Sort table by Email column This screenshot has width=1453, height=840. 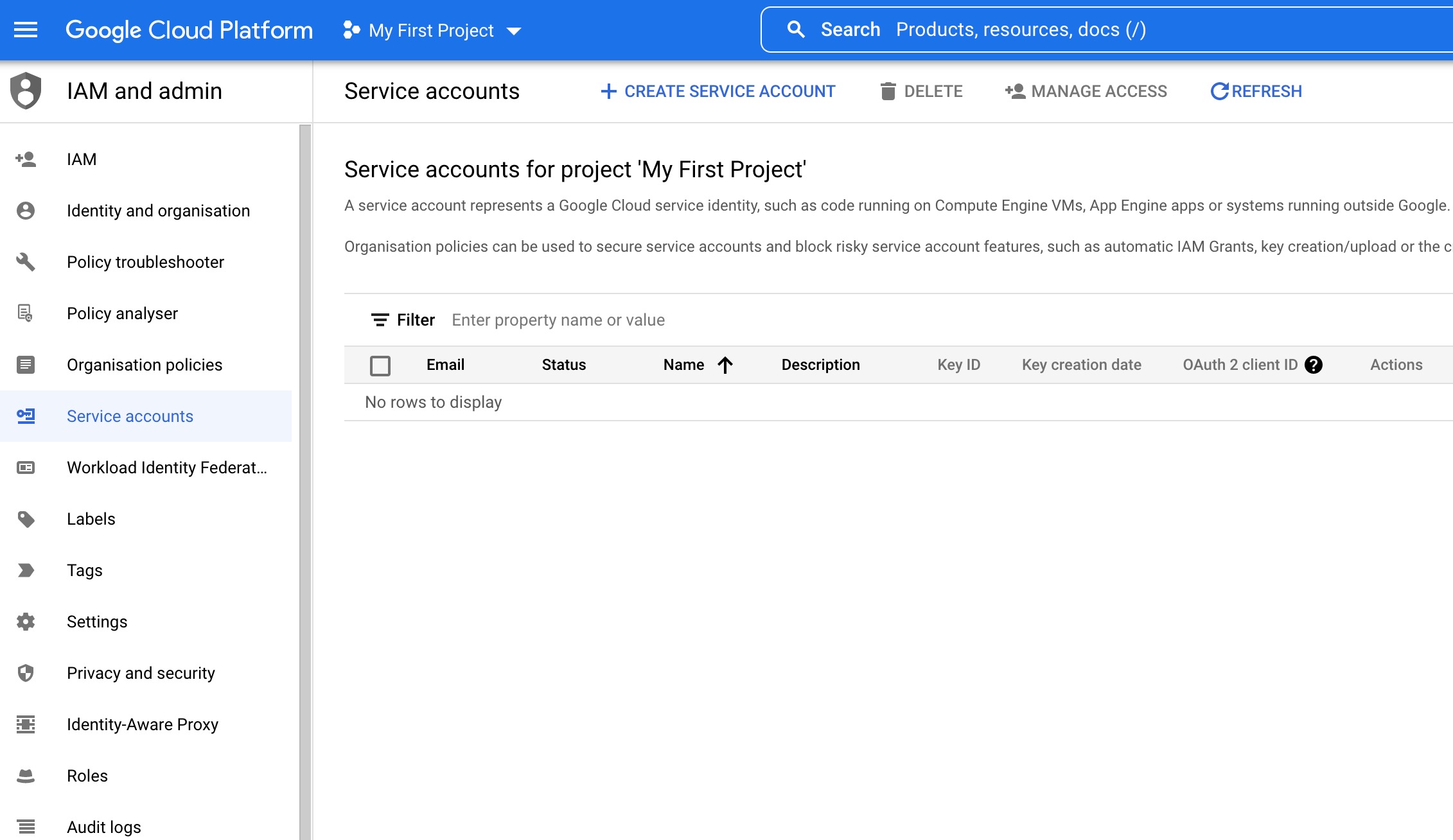pyautogui.click(x=445, y=365)
